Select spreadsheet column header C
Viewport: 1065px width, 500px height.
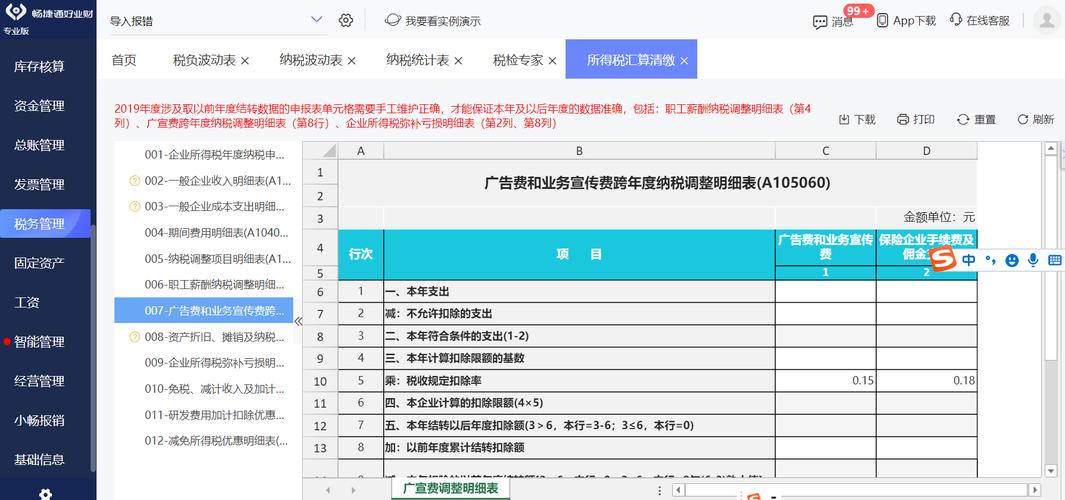point(825,151)
